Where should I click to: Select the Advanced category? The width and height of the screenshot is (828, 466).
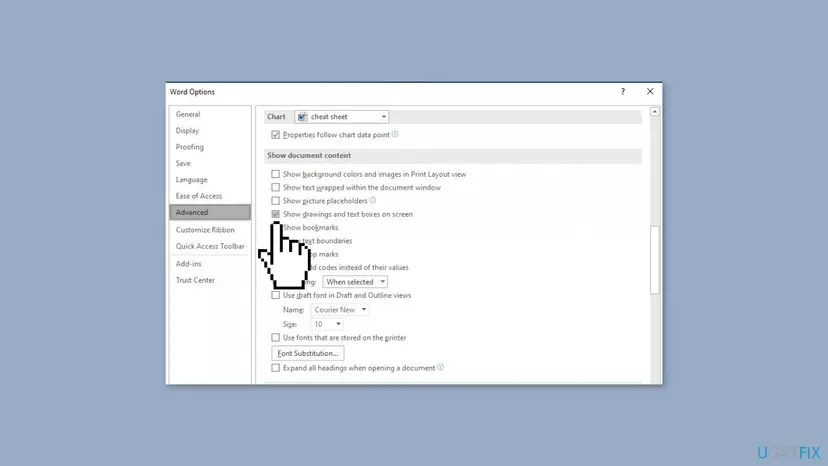coord(210,212)
